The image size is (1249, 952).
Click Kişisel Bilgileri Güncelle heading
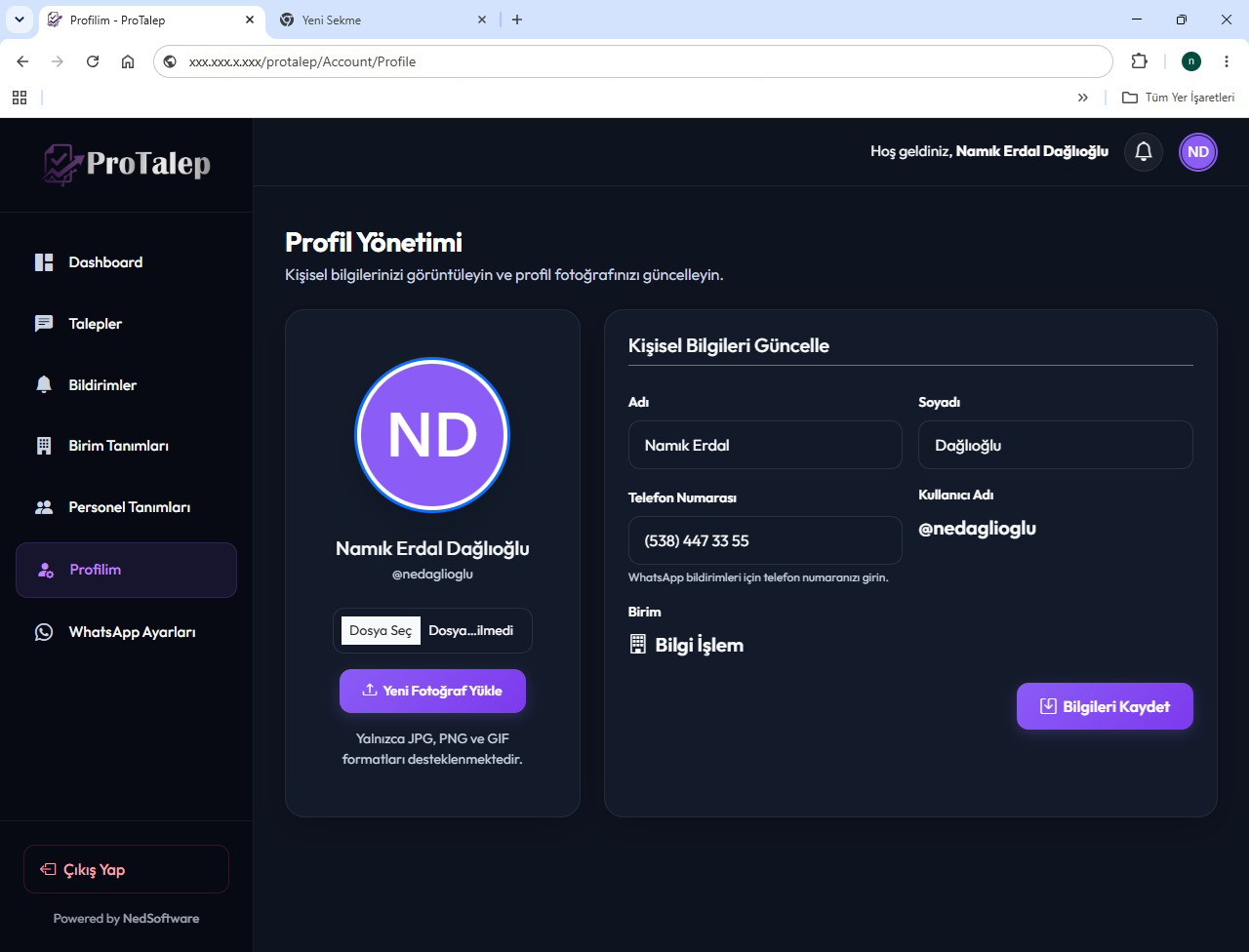point(729,345)
